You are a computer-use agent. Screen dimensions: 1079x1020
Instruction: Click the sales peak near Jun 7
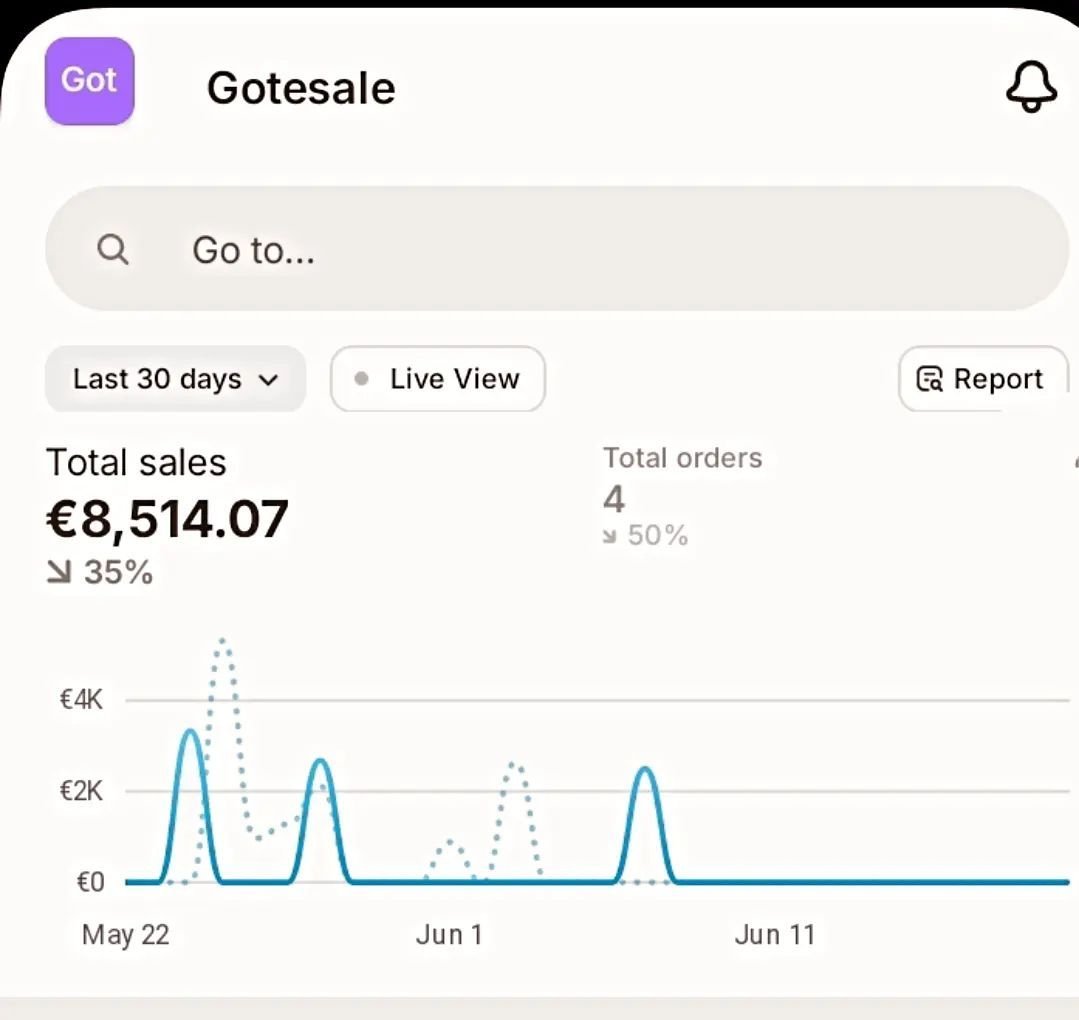pyautogui.click(x=646, y=769)
